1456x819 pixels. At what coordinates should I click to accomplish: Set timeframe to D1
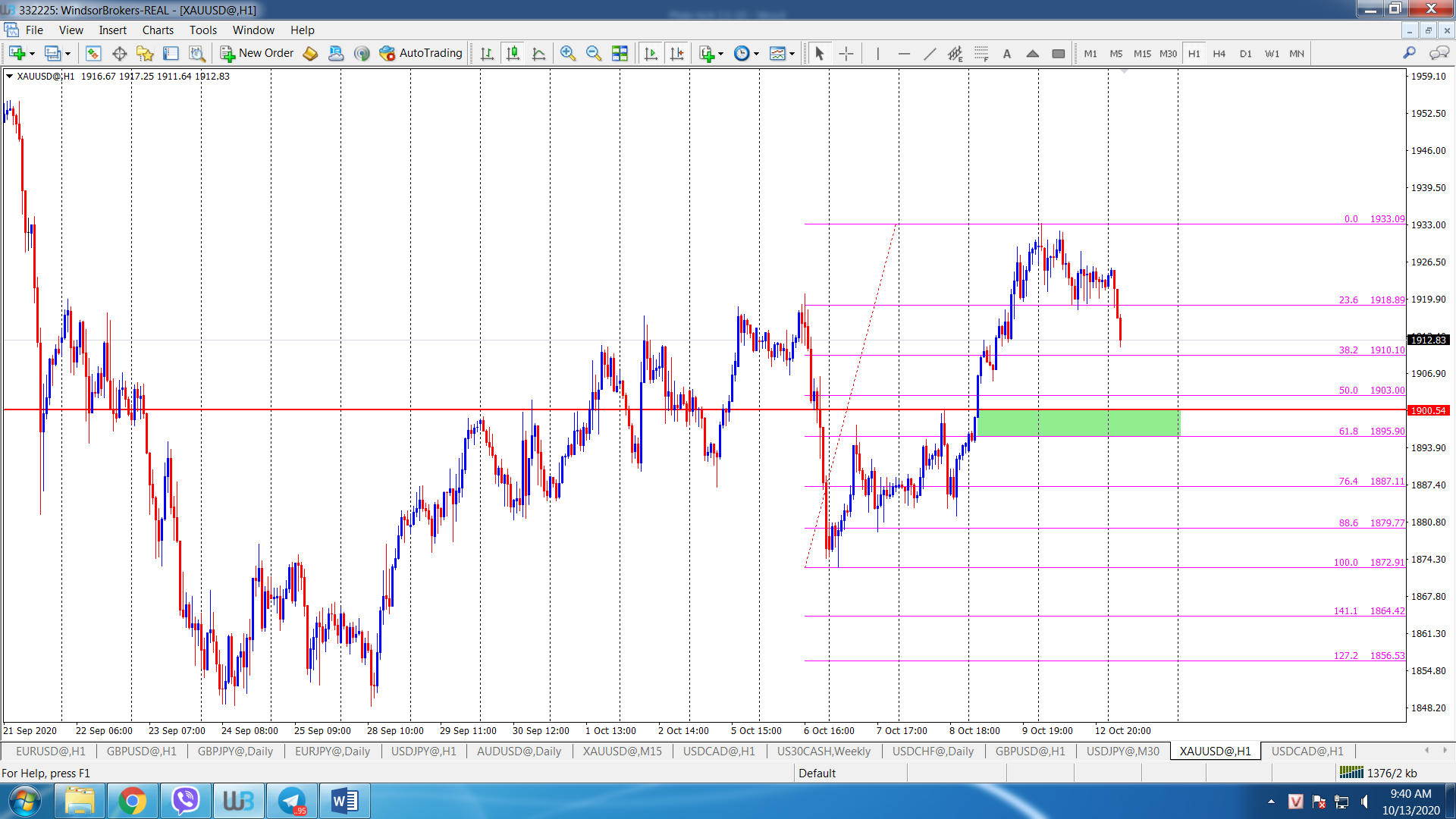pos(1245,54)
